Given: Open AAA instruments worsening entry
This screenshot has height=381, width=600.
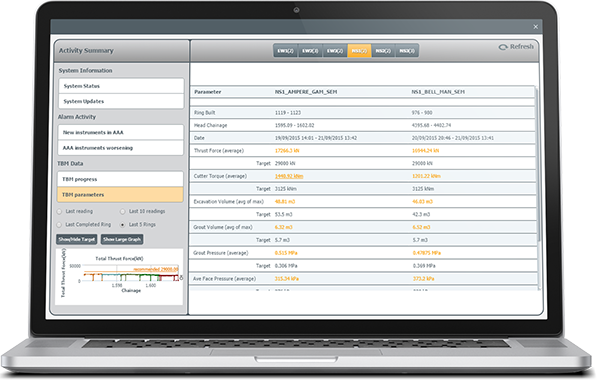Looking at the screenshot, I should 121,148.
